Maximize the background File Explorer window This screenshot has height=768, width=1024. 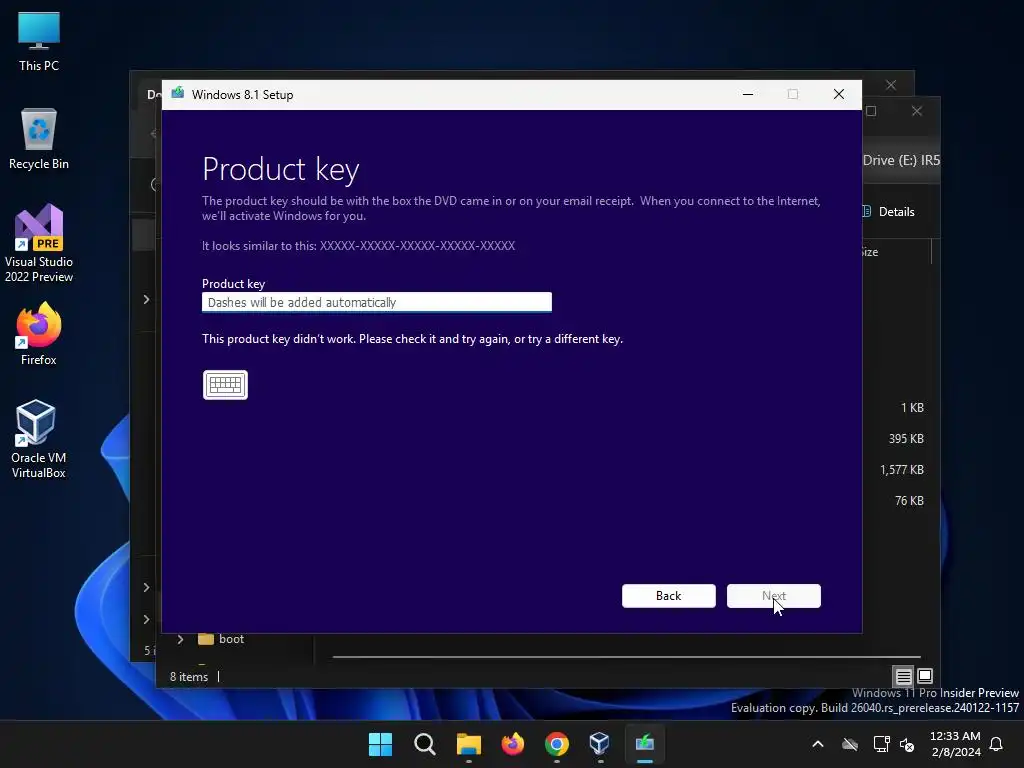(871, 111)
